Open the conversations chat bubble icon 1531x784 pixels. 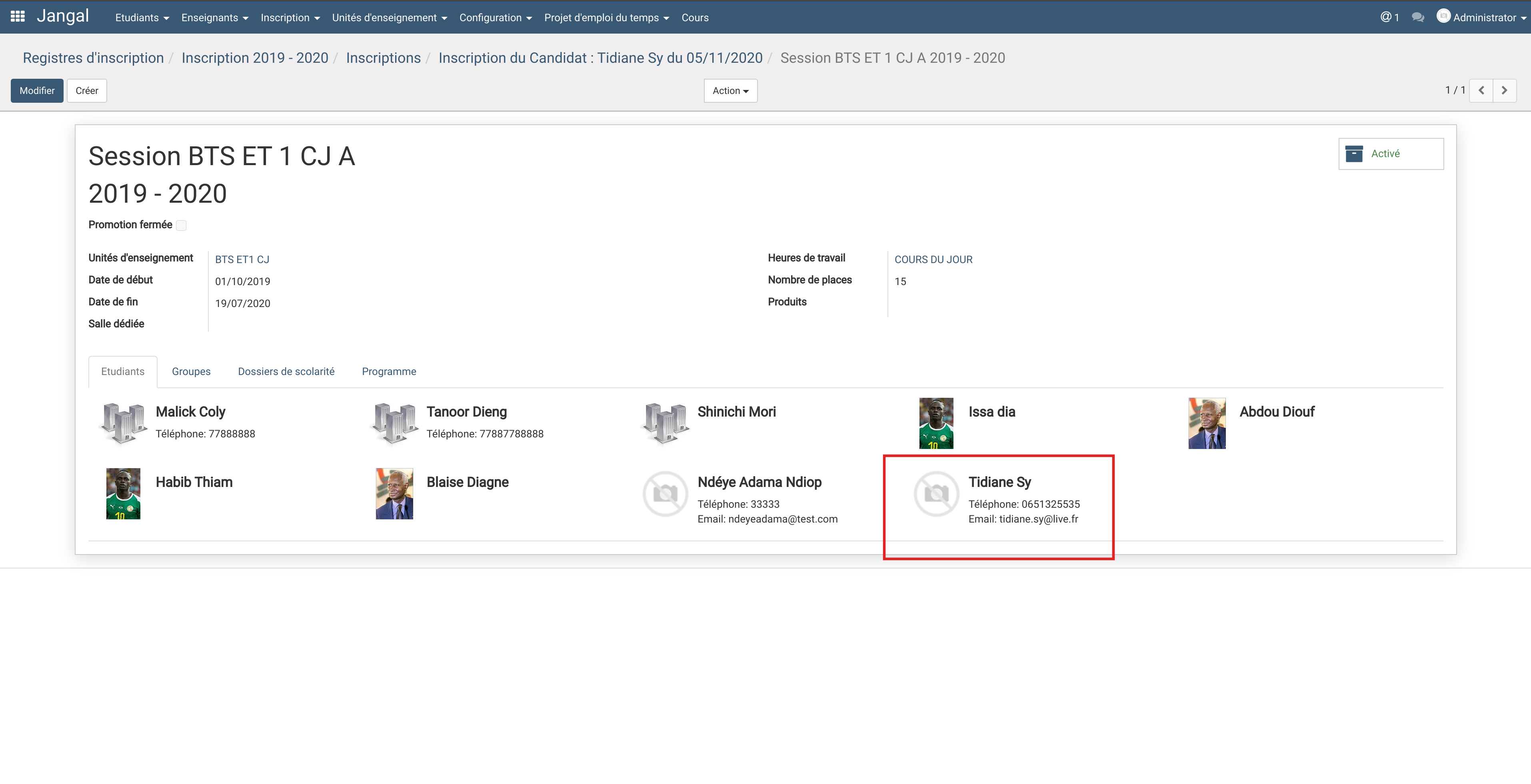(x=1417, y=17)
